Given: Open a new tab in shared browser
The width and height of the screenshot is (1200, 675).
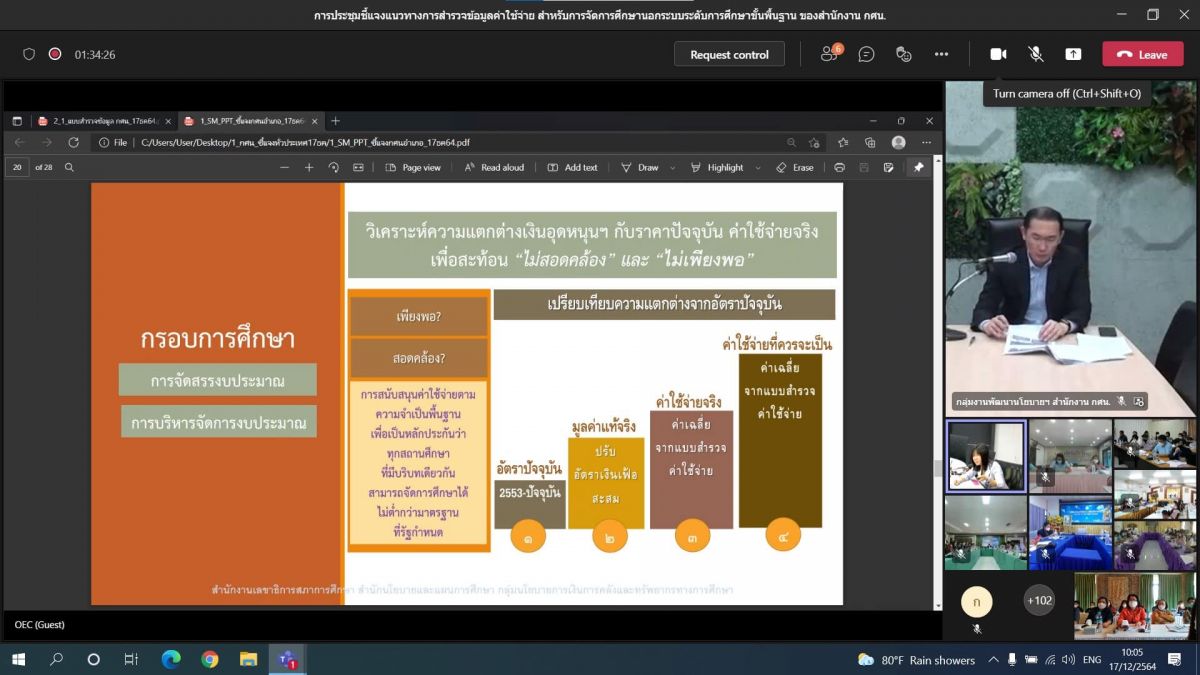Looking at the screenshot, I should coord(335,121).
